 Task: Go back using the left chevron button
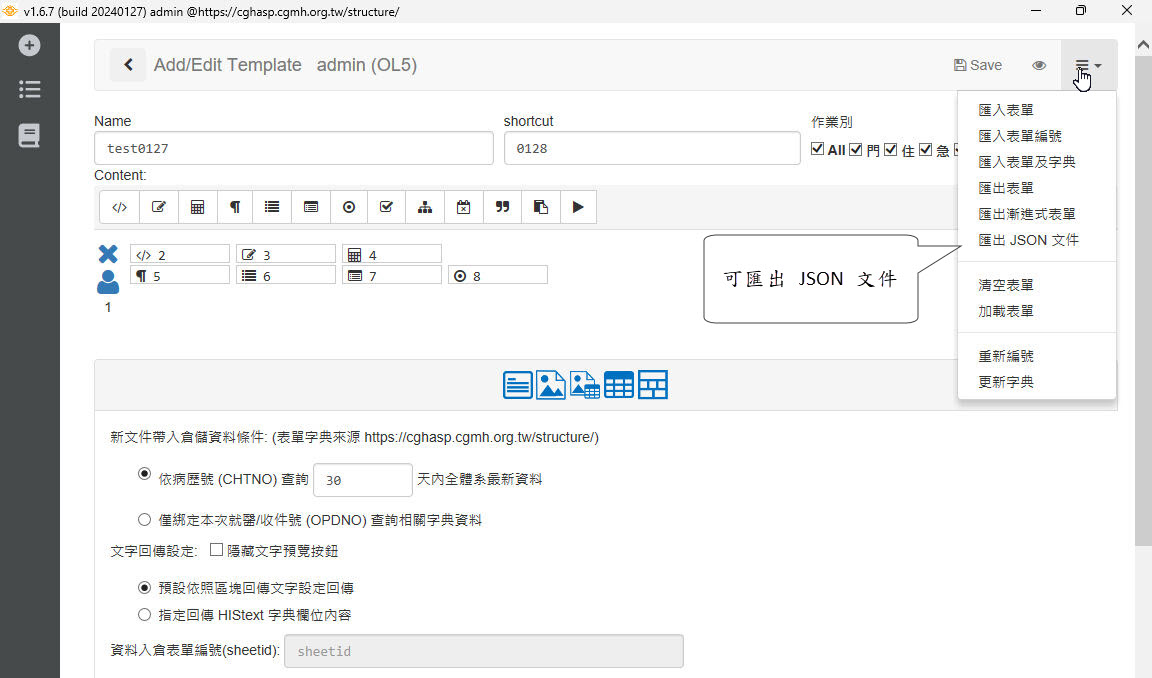(128, 65)
